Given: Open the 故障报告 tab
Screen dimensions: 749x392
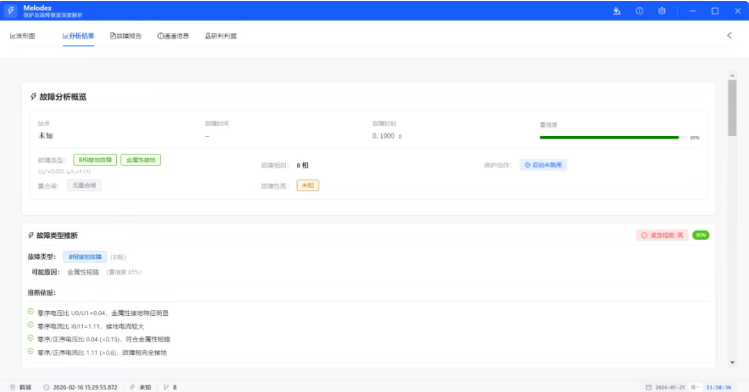Looking at the screenshot, I should coord(126,36).
